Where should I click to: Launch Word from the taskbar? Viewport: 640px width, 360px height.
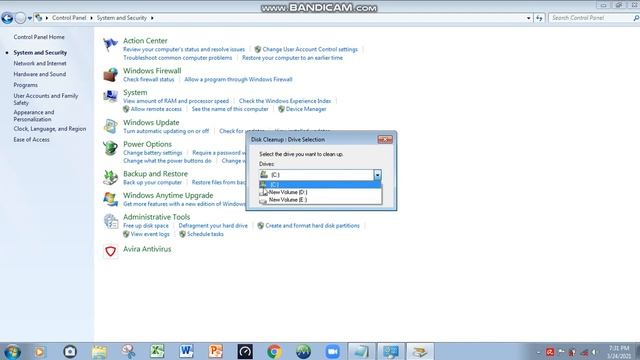186,352
